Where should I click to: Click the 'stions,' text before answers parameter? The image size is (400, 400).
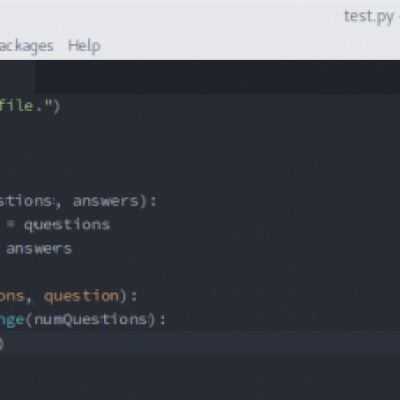pos(30,201)
